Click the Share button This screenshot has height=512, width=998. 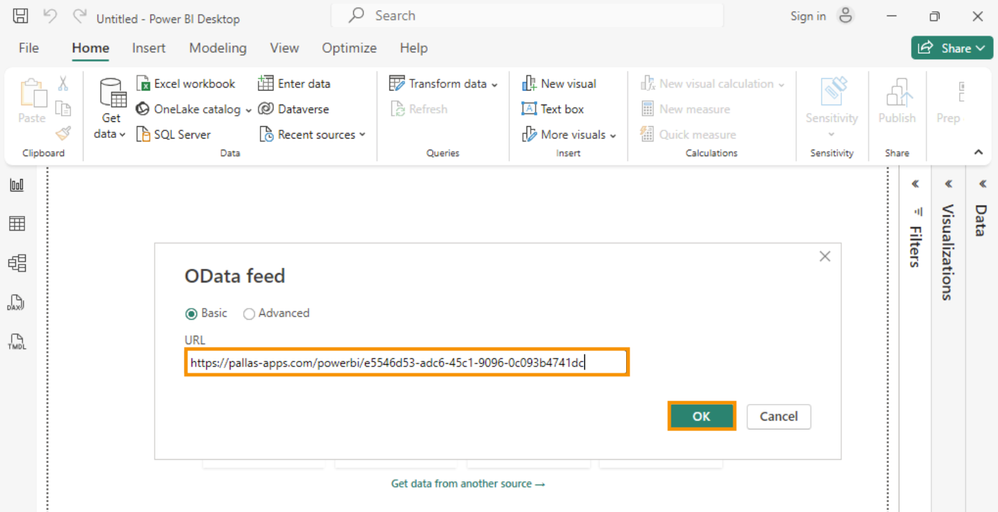pyautogui.click(x=952, y=48)
